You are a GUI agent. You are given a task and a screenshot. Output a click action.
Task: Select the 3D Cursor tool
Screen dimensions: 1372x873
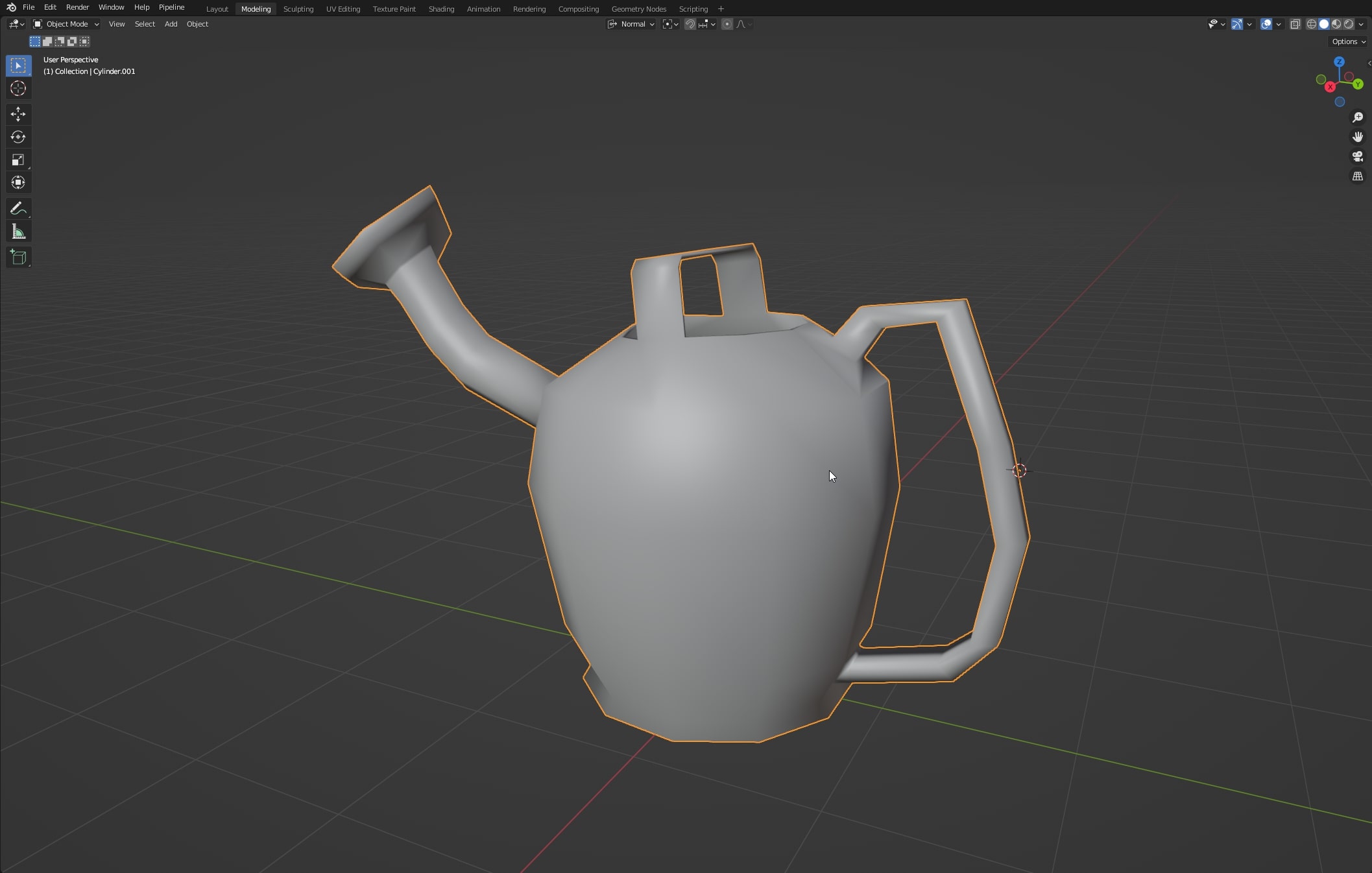(x=18, y=88)
